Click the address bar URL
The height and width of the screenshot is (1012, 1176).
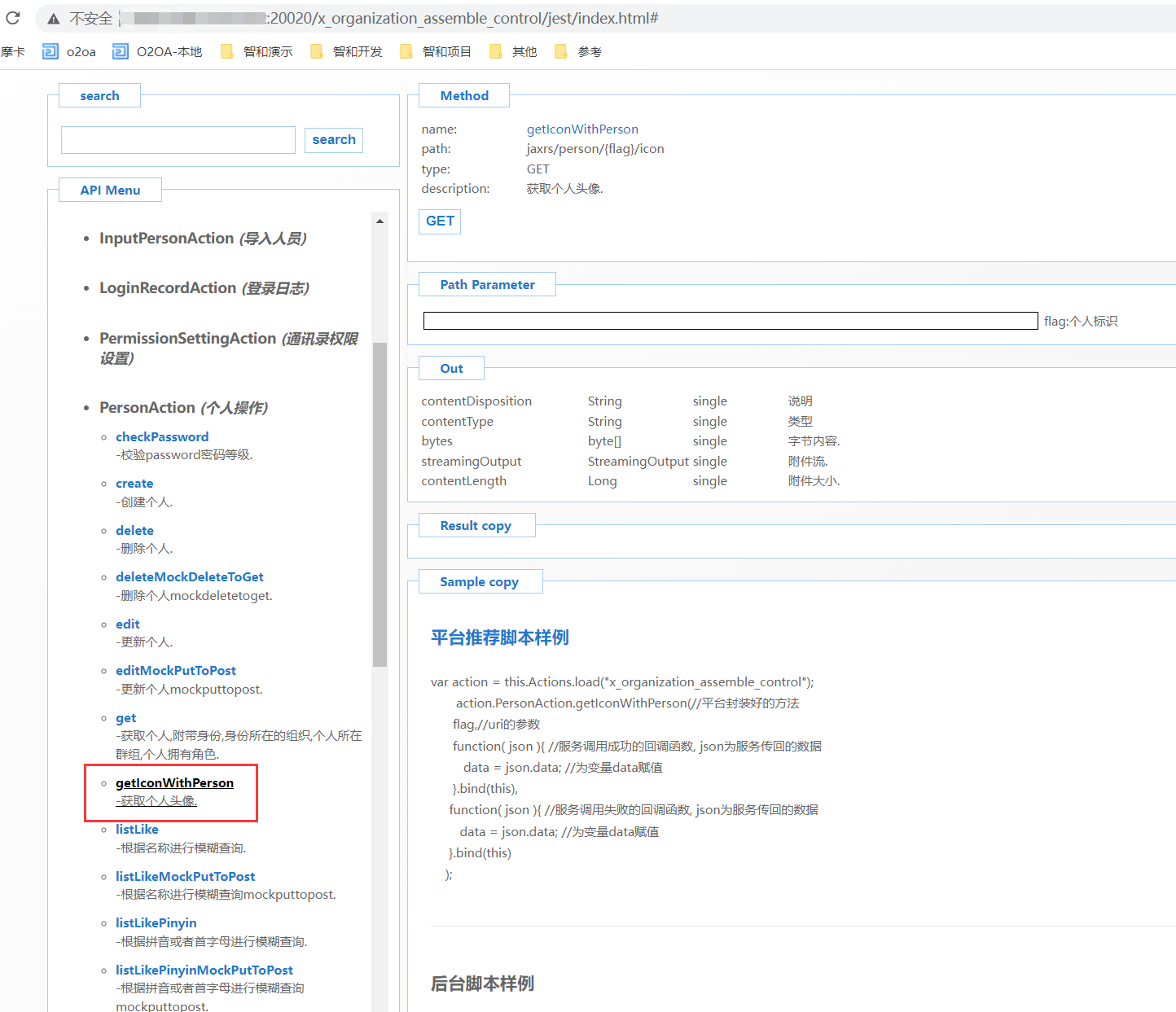coord(464,18)
